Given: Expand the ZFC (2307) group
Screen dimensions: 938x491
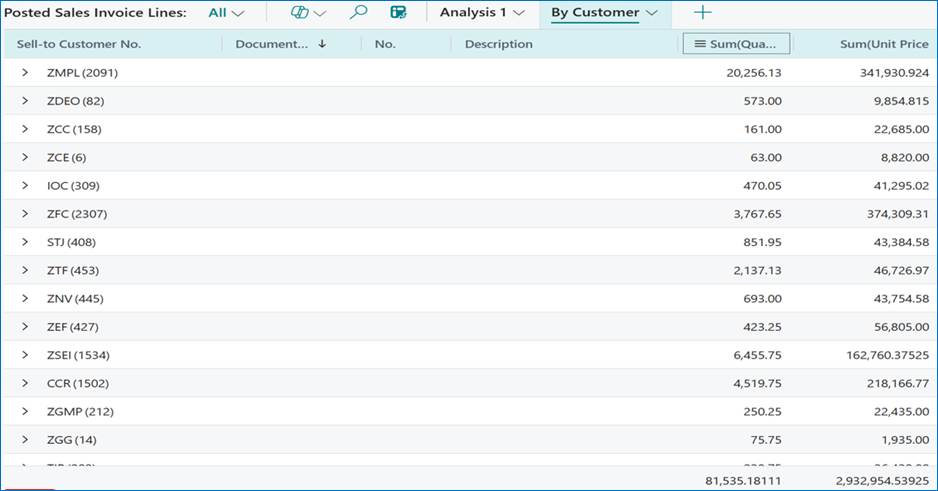Looking at the screenshot, I should click(x=25, y=214).
